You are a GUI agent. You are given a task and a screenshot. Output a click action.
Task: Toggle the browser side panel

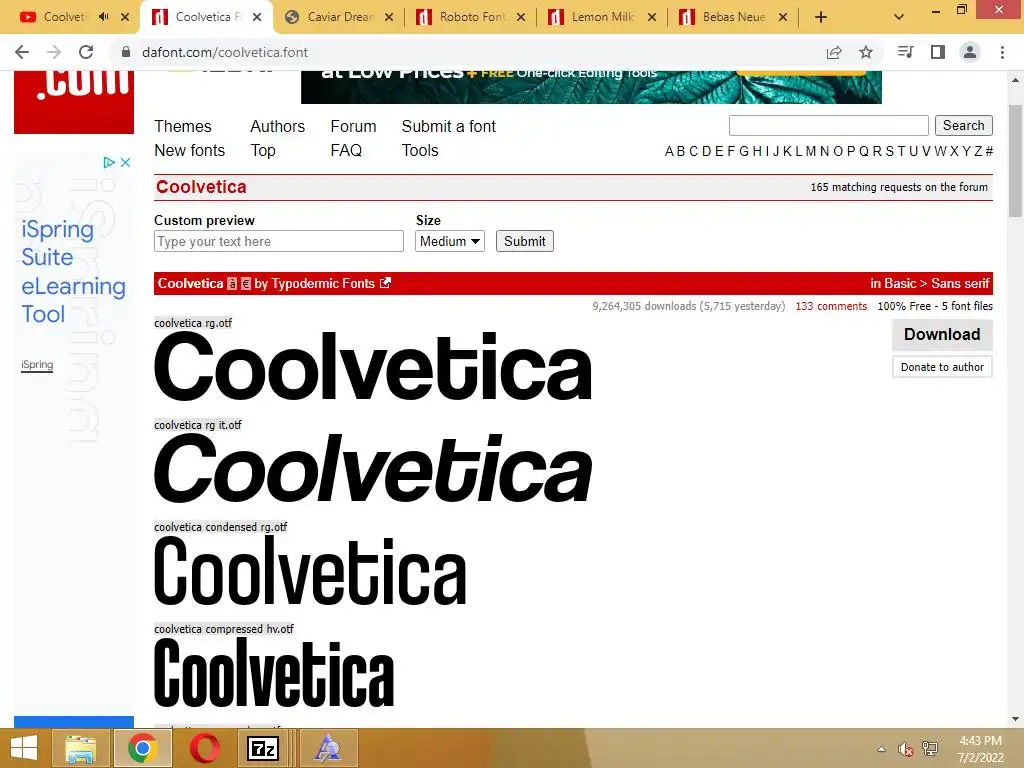click(x=938, y=52)
